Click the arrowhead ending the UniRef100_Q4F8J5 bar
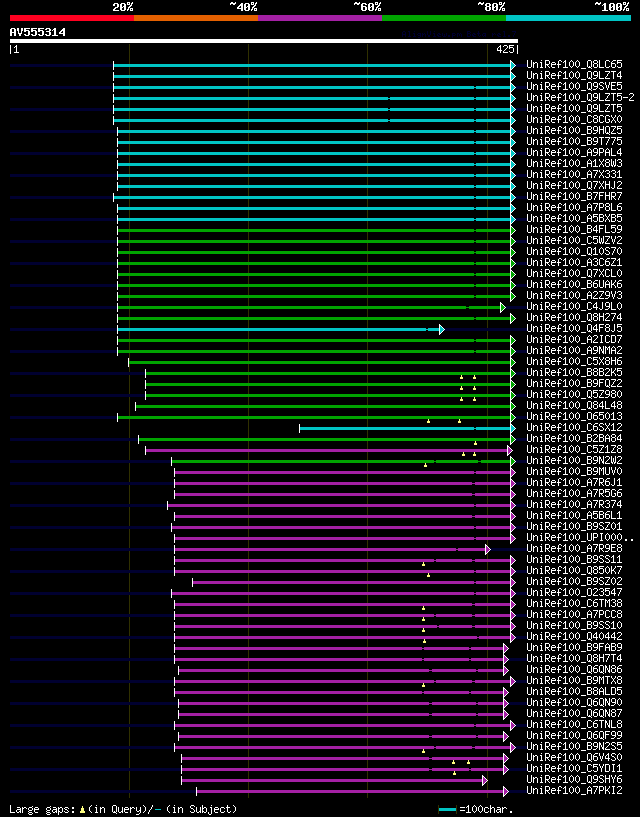 point(442,329)
